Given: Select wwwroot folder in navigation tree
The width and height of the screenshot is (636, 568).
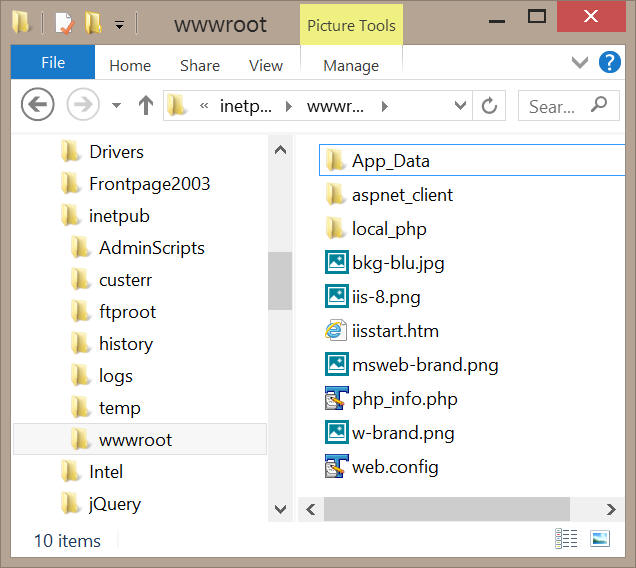Looking at the screenshot, I should pyautogui.click(x=140, y=439).
